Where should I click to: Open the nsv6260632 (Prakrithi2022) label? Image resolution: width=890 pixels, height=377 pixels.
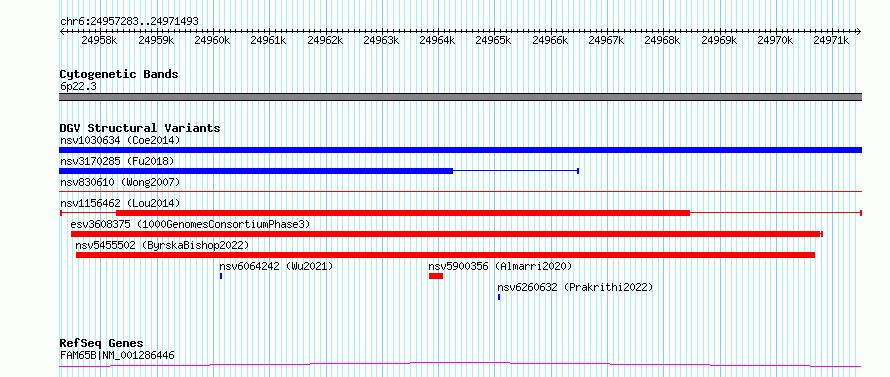tap(575, 287)
